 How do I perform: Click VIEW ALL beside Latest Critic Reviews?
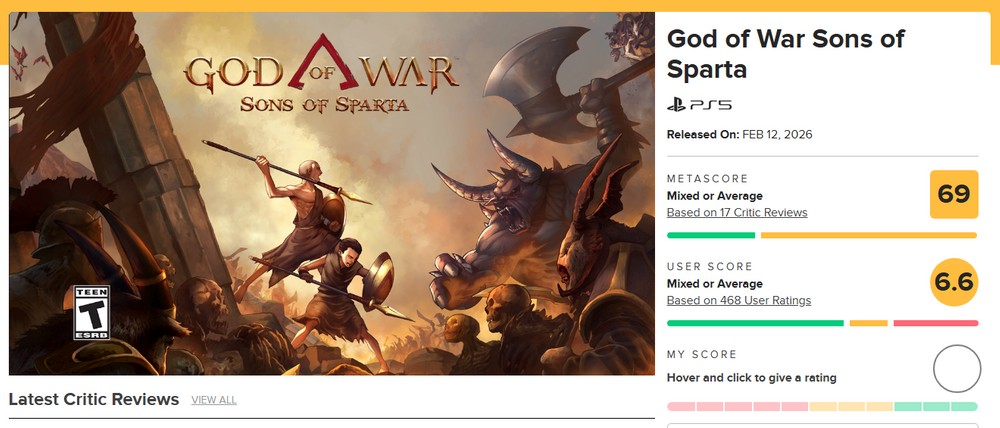point(214,400)
